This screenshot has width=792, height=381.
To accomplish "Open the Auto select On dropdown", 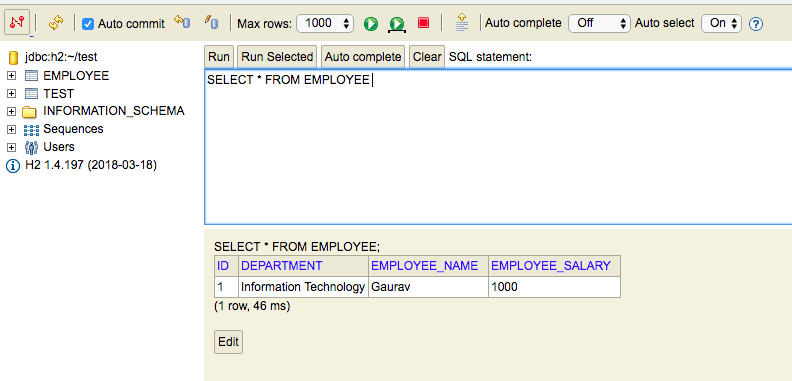I will coord(721,23).
